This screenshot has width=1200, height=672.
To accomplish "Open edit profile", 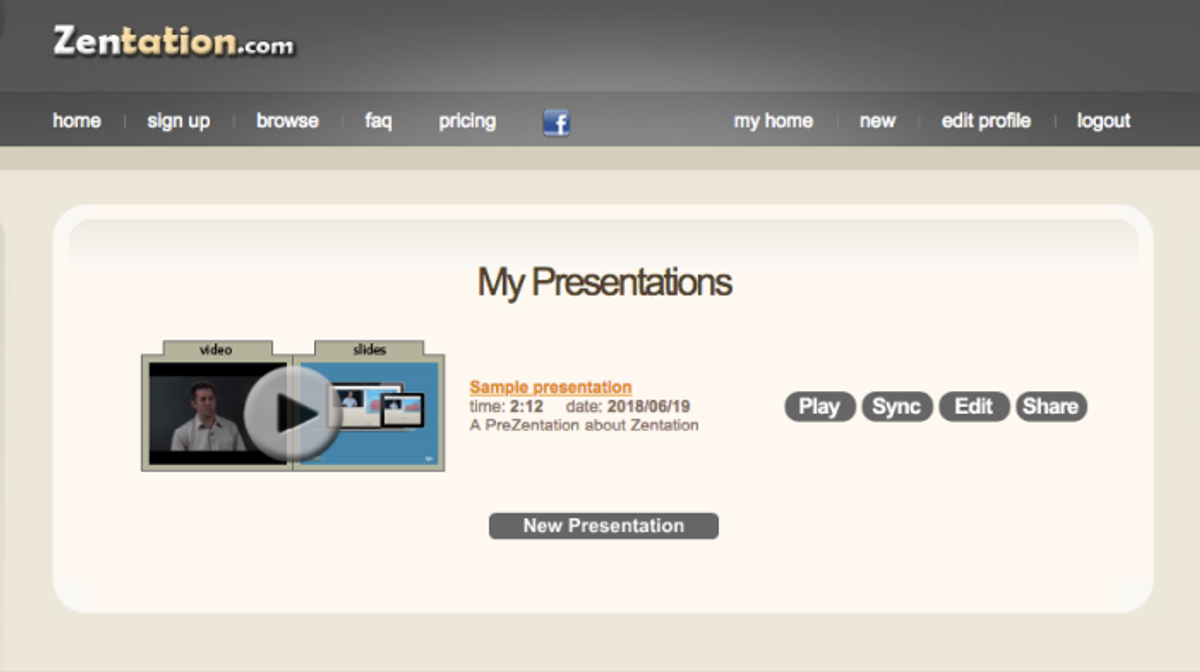I will 985,120.
